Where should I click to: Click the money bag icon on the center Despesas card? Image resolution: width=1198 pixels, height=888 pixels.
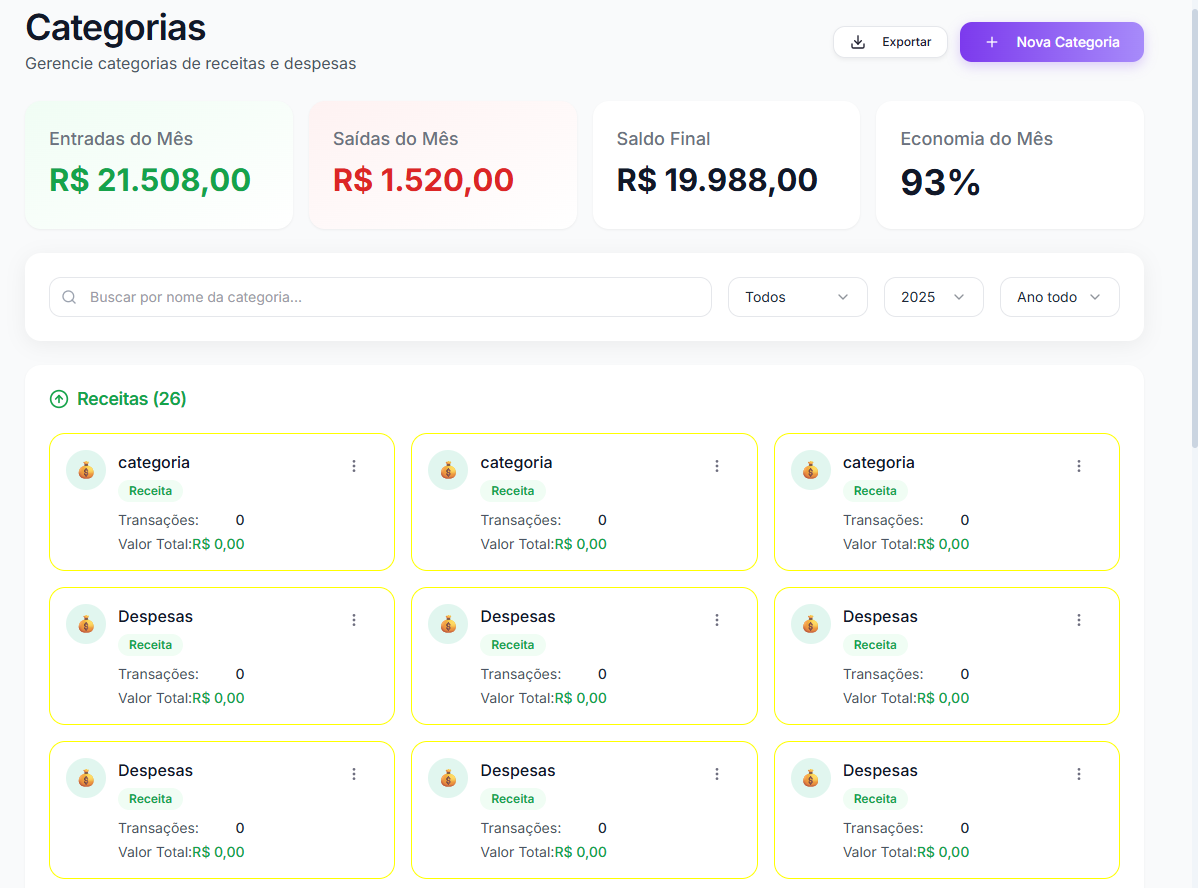click(x=447, y=623)
